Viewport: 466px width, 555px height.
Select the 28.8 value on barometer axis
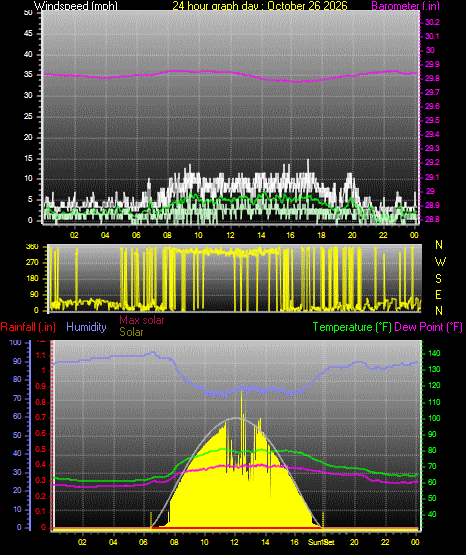[432, 219]
